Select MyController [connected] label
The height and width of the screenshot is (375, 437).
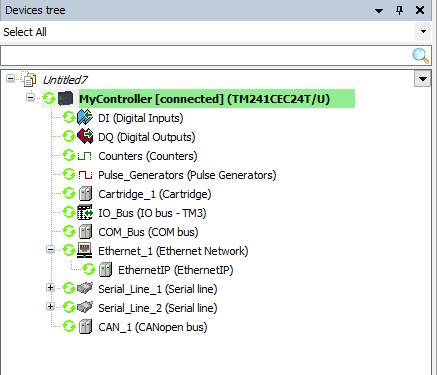coord(204,99)
